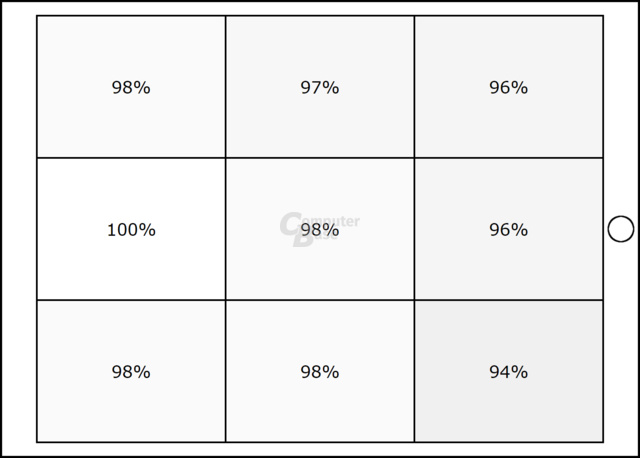The image size is (640, 458).
Task: Click the large gray C in watermark
Action: point(290,224)
